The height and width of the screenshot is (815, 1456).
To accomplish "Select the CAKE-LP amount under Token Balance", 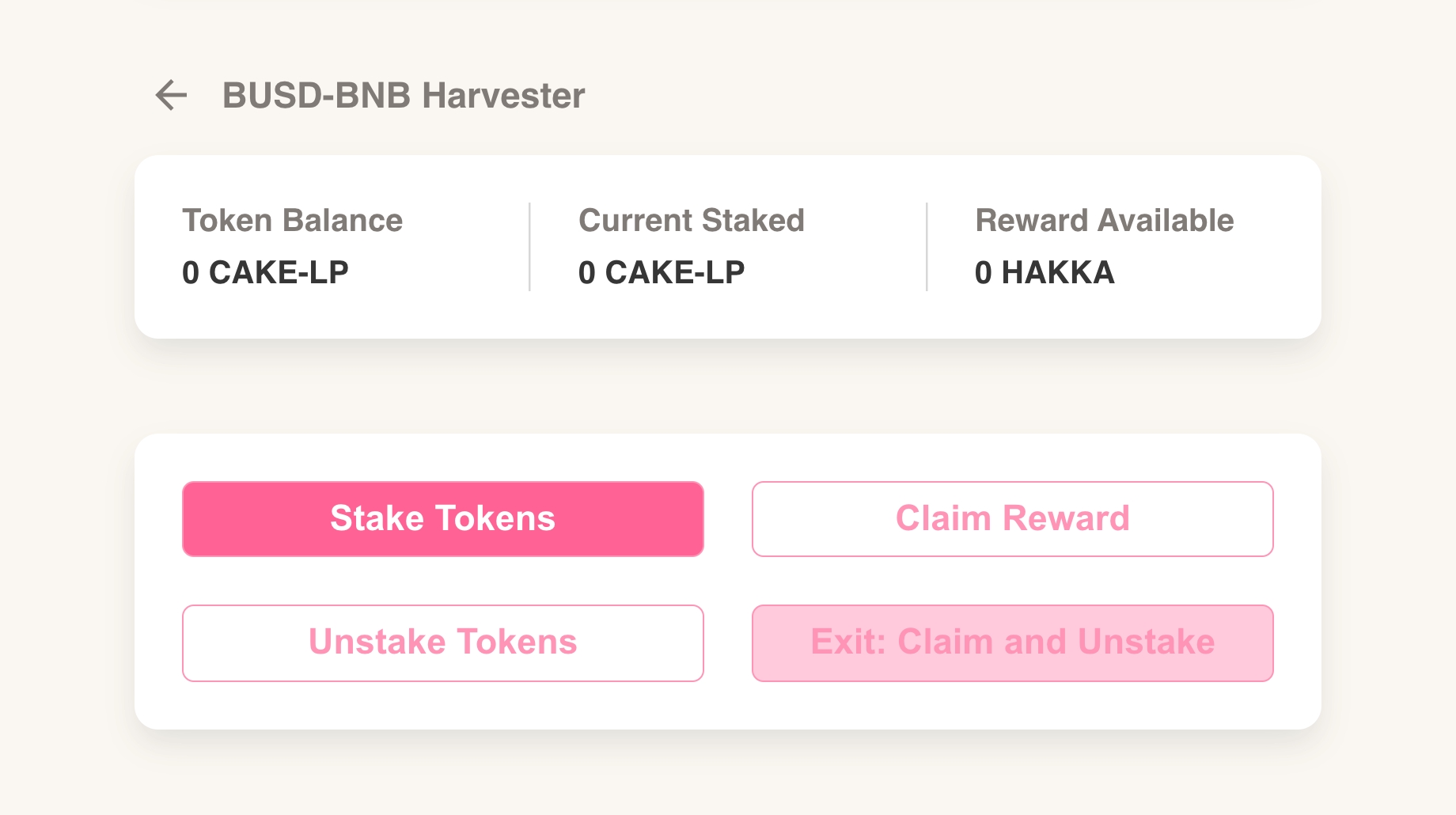I will click(x=265, y=272).
